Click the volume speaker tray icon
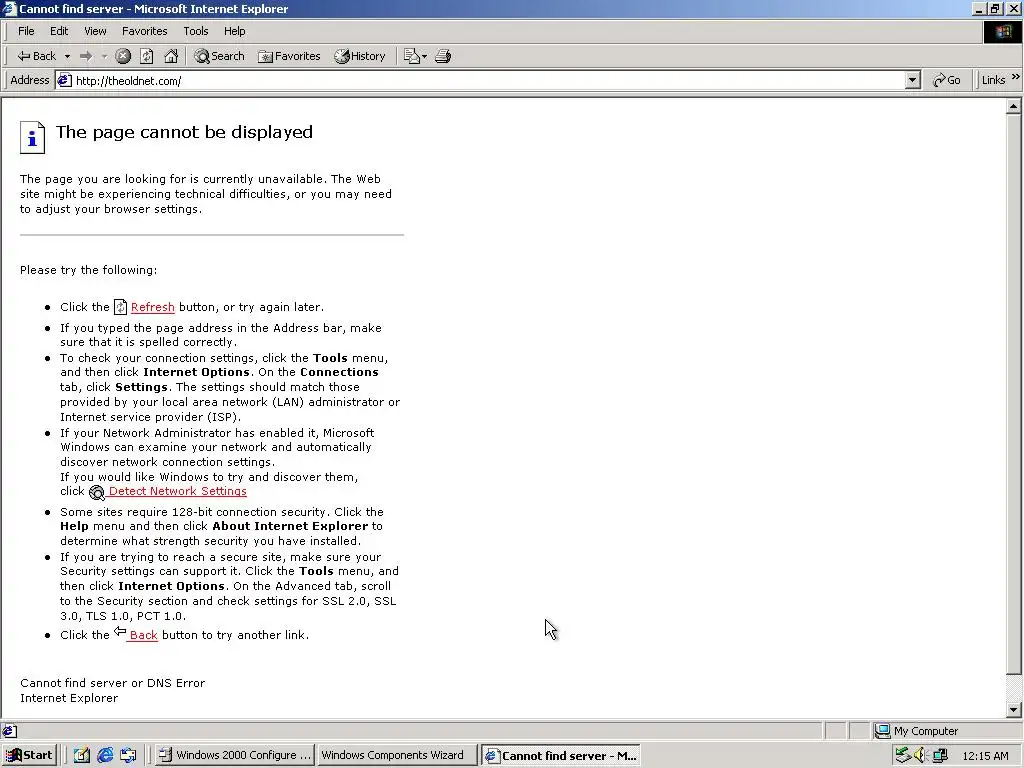The image size is (1024, 768). coord(920,755)
